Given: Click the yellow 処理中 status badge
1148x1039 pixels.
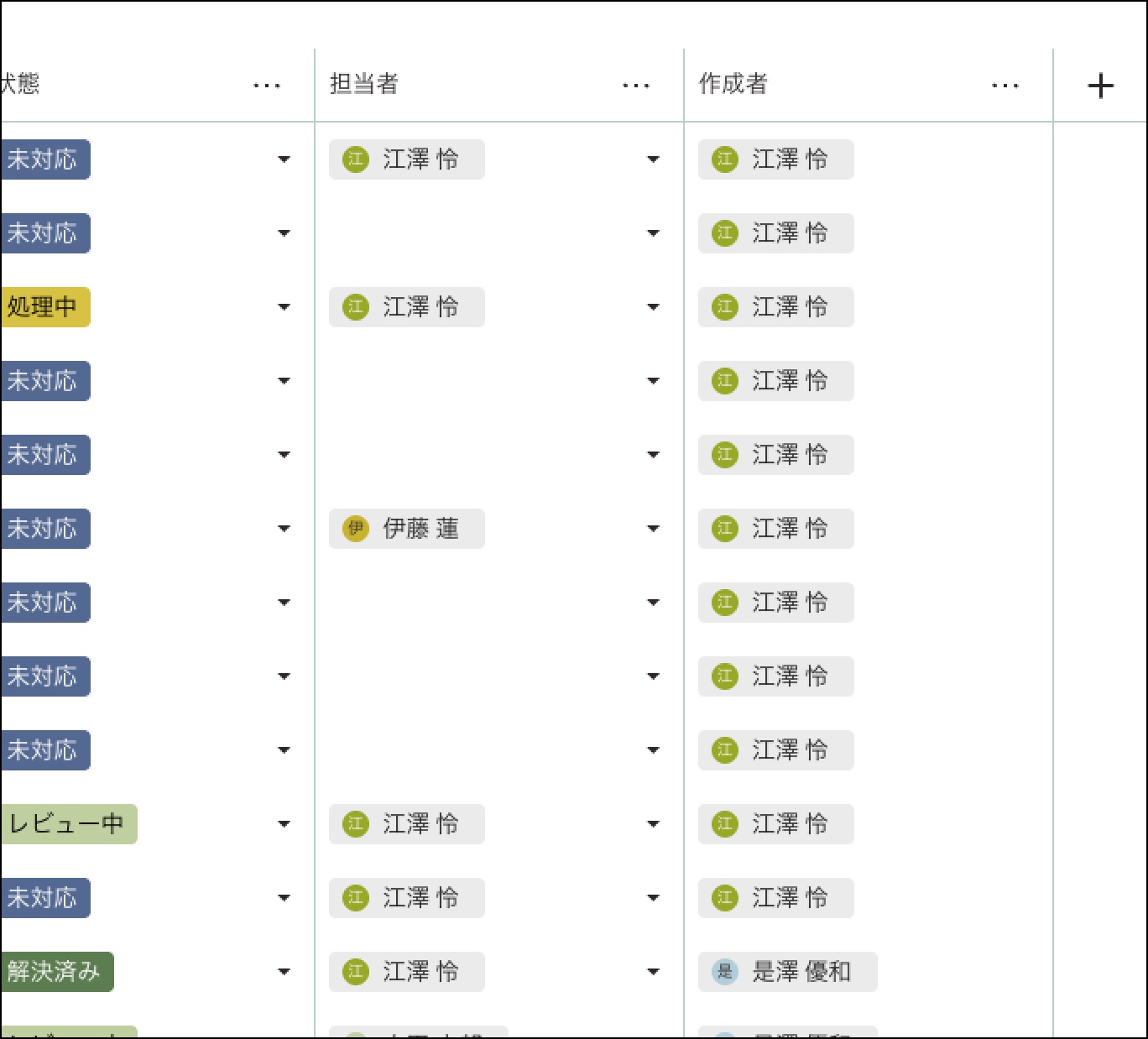Looking at the screenshot, I should tap(44, 307).
